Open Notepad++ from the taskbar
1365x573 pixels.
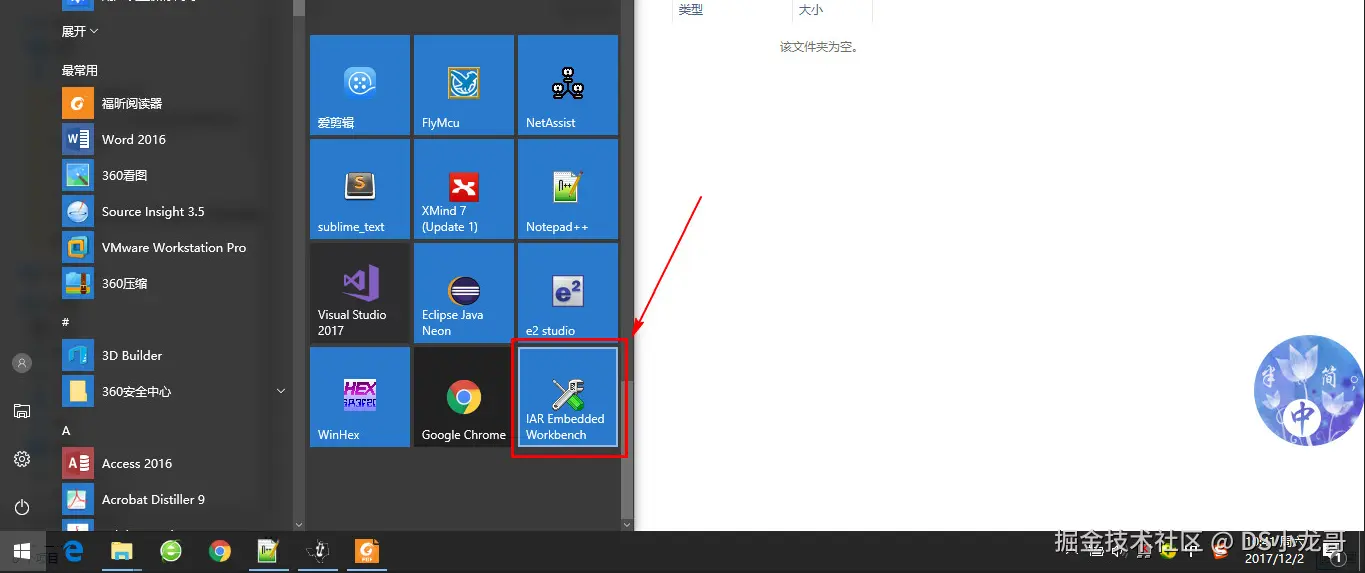coord(269,551)
